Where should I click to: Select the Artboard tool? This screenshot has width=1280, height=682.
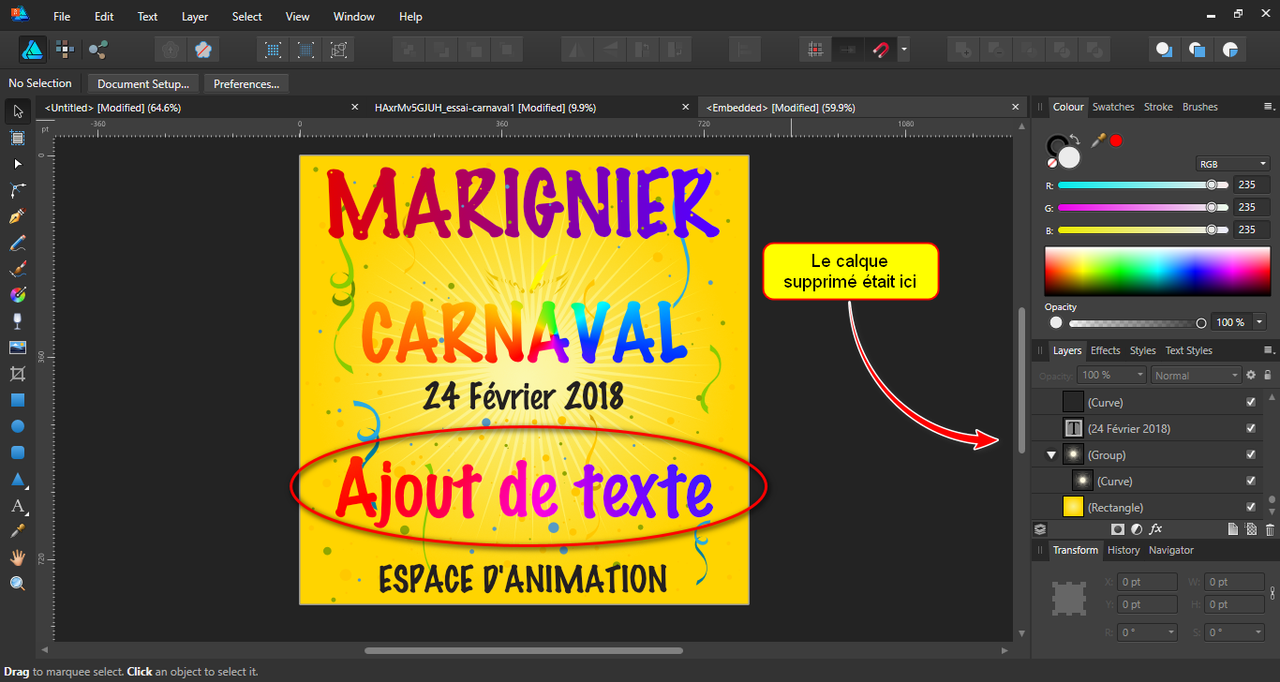[17, 137]
